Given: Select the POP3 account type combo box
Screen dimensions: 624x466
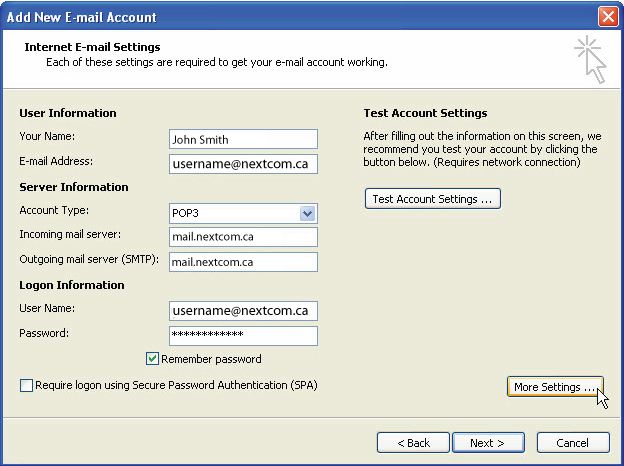Looking at the screenshot, I should pyautogui.click(x=236, y=213).
